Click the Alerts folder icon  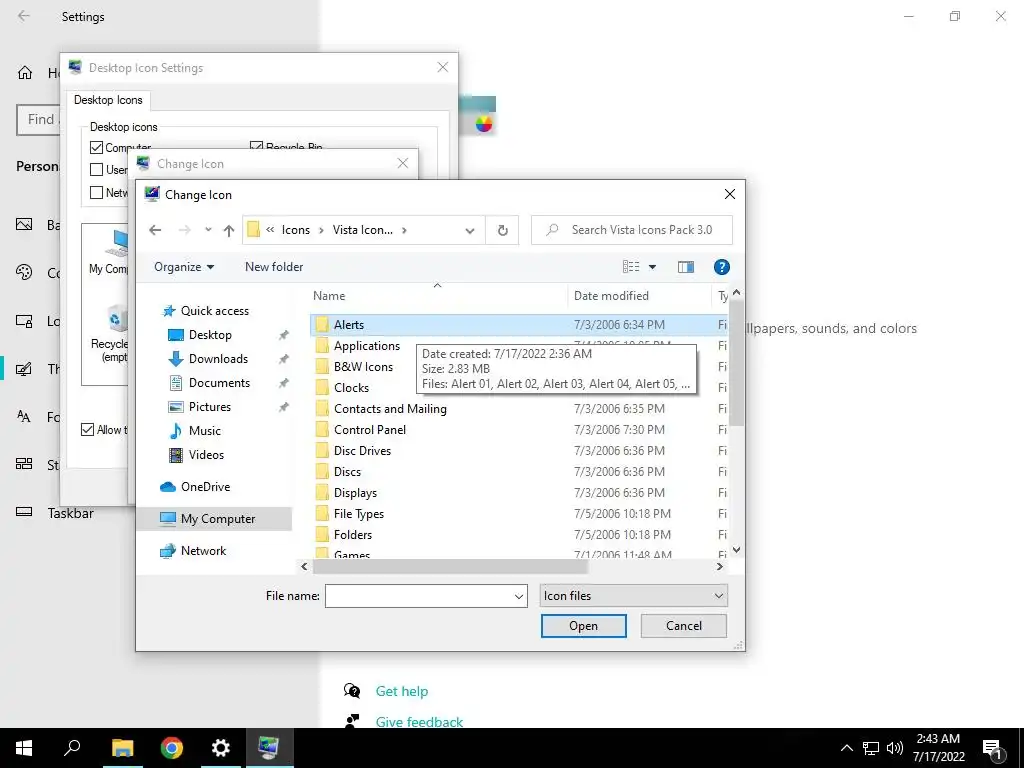pyautogui.click(x=322, y=325)
